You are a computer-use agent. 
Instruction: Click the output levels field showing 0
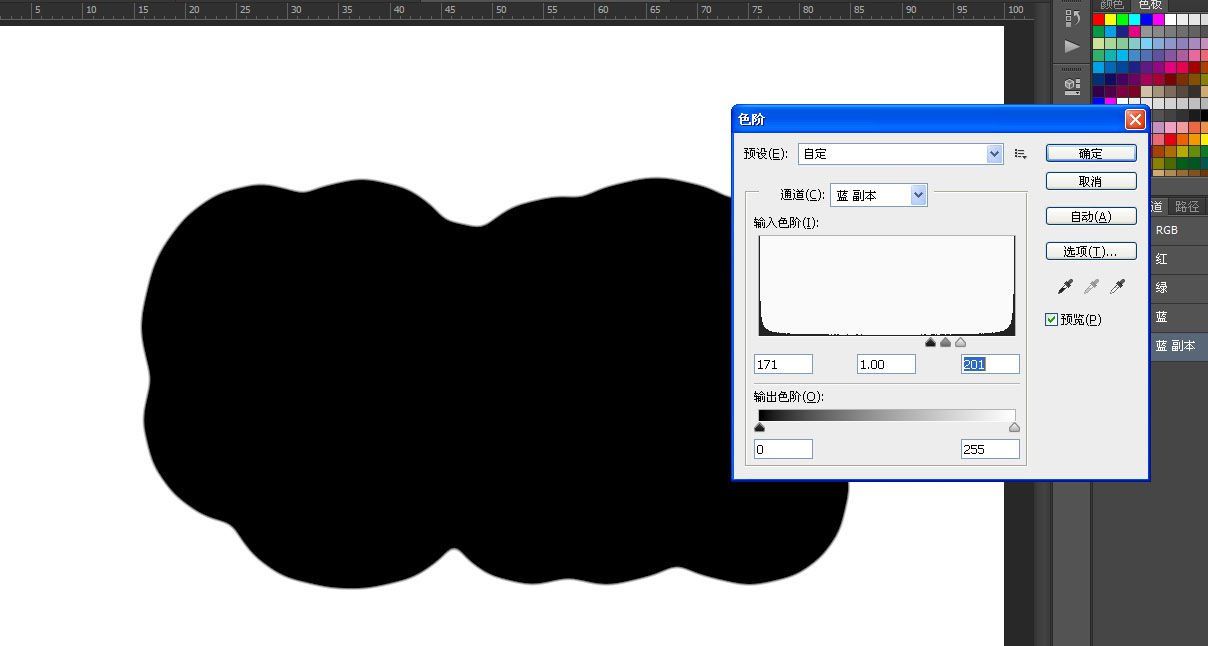pyautogui.click(x=783, y=449)
